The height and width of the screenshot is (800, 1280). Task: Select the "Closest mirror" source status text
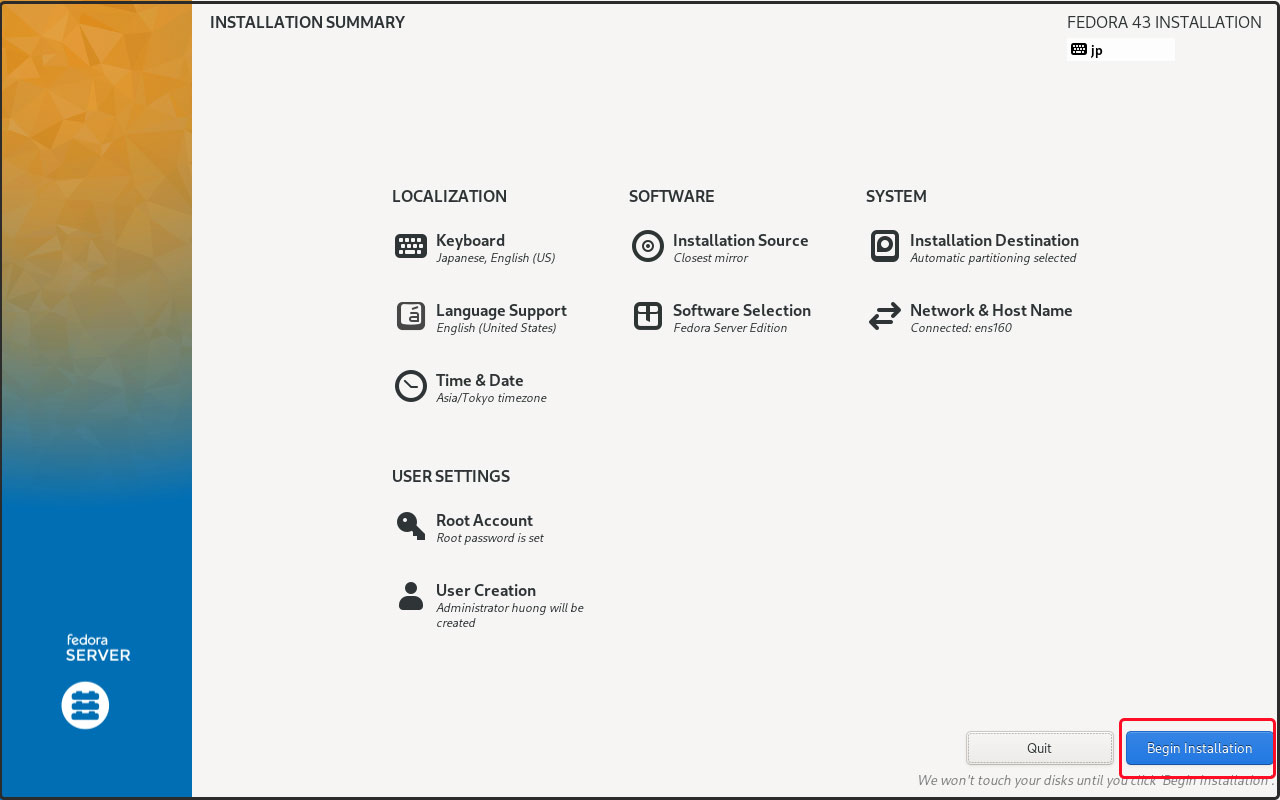[710, 258]
